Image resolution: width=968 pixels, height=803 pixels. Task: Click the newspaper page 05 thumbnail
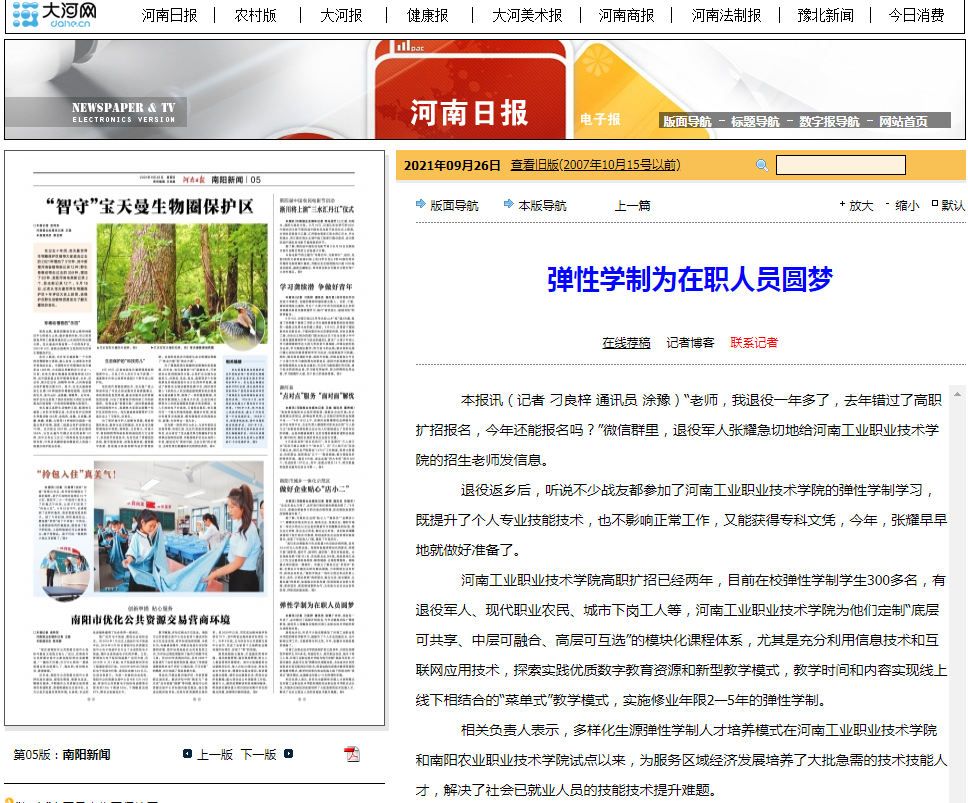coord(194,438)
